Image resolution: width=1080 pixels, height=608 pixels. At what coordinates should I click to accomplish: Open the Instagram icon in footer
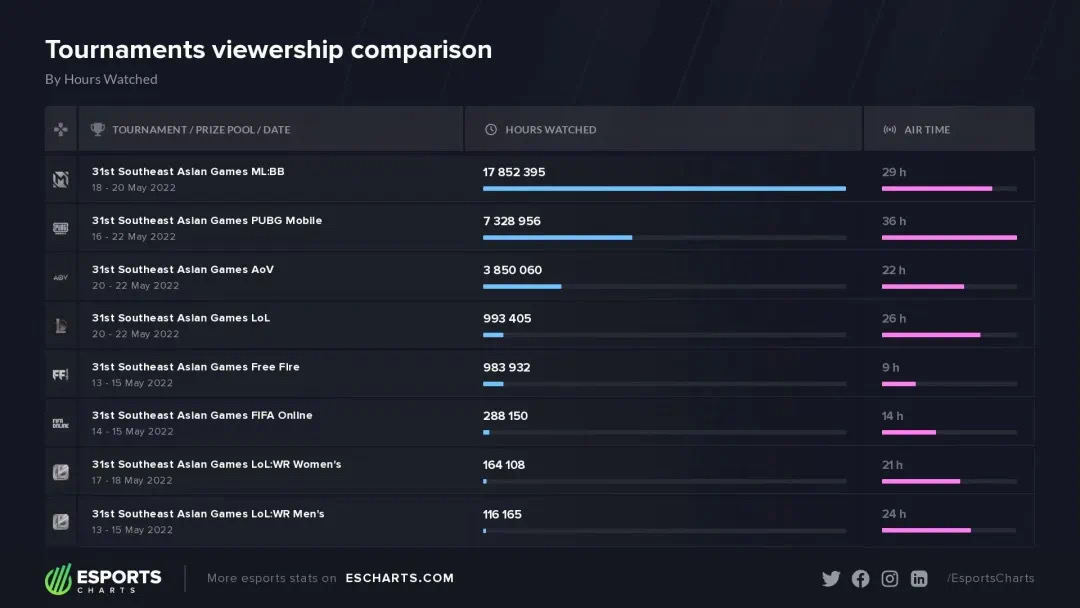[x=890, y=578]
